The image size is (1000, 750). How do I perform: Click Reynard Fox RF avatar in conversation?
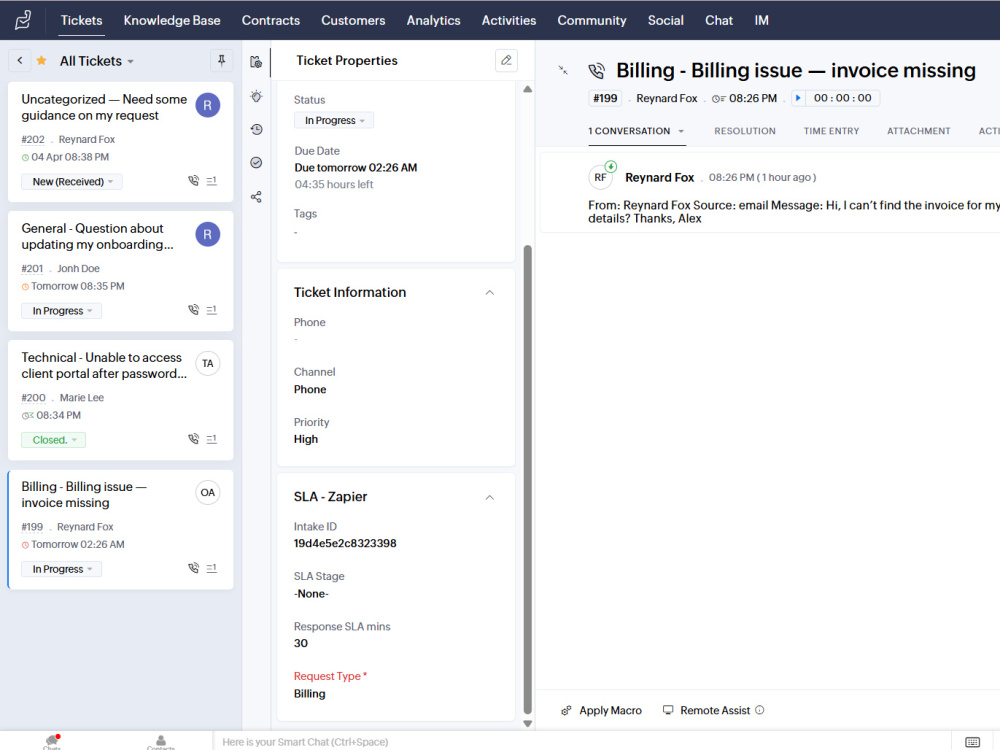point(600,177)
